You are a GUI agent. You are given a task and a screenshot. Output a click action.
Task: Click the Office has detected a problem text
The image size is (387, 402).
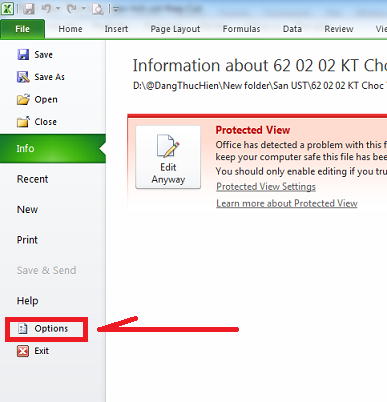(x=301, y=145)
